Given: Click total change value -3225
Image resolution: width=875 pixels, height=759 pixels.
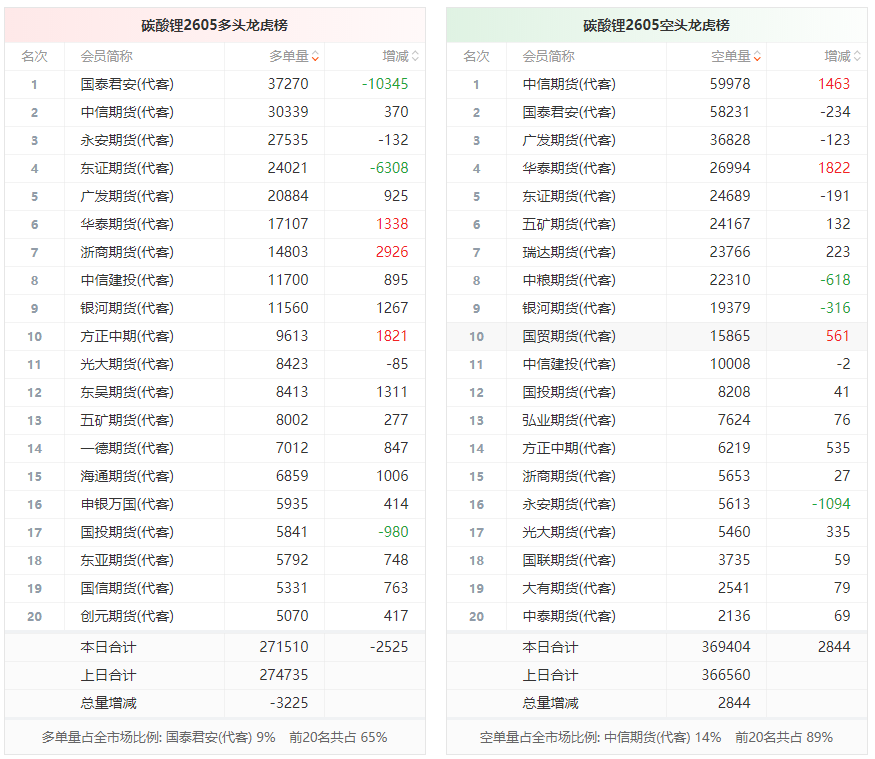Looking at the screenshot, I should click(x=289, y=703).
